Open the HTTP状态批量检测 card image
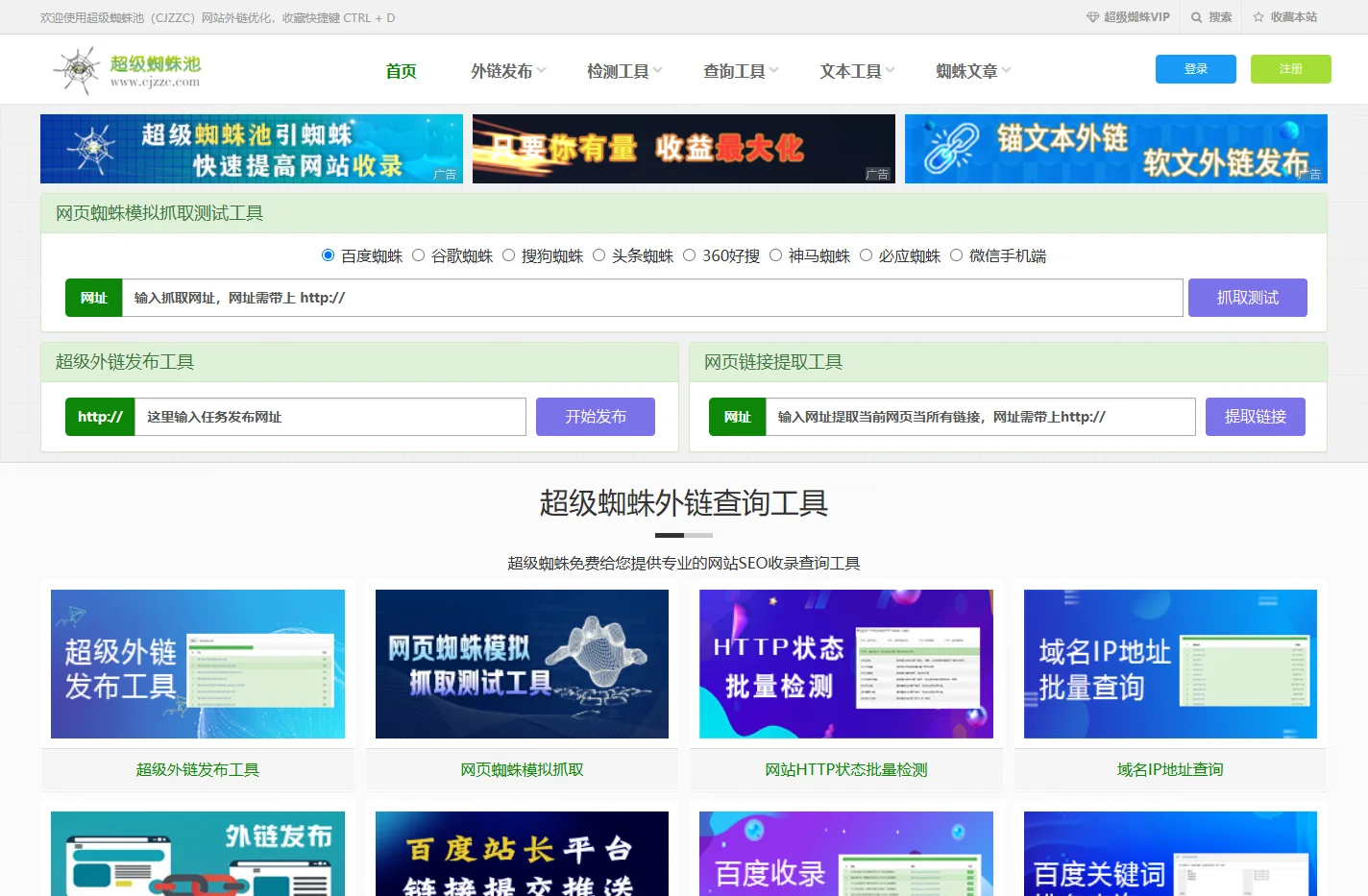The image size is (1368, 896). point(846,664)
